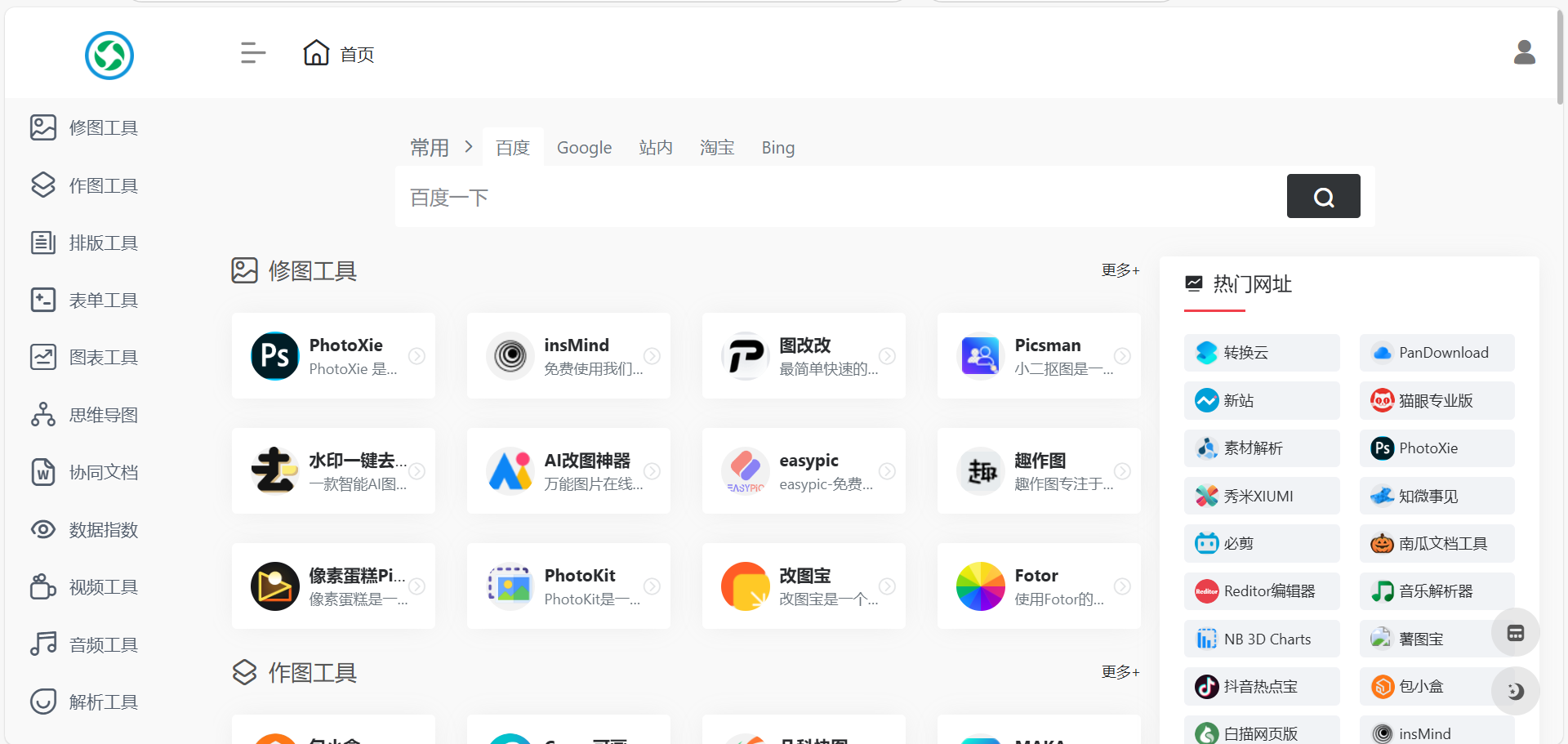Screen dimensions: 1568x744
Task: Select 作图工具 in the left sidebar
Action: (84, 185)
